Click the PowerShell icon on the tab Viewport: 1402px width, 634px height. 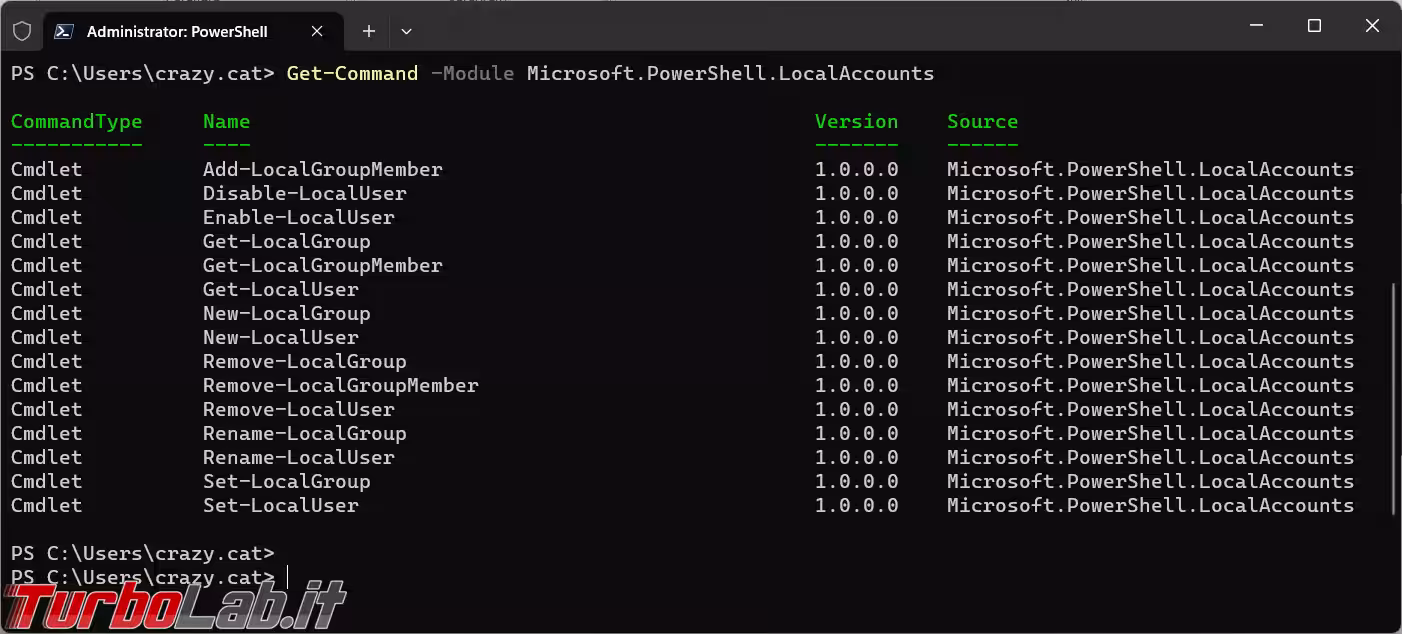(x=63, y=31)
